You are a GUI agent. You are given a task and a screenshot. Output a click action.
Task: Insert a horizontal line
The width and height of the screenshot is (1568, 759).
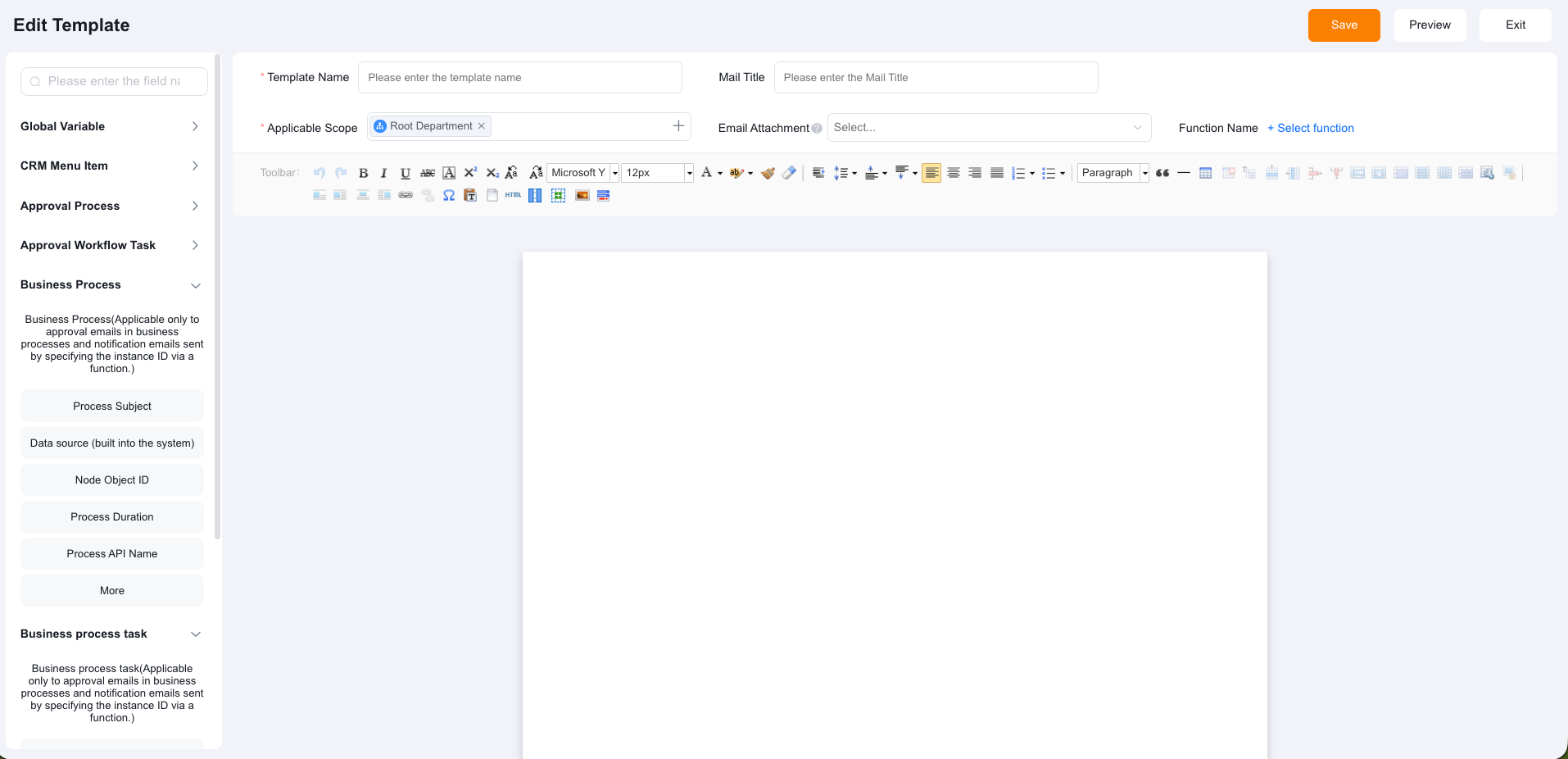coord(1184,173)
